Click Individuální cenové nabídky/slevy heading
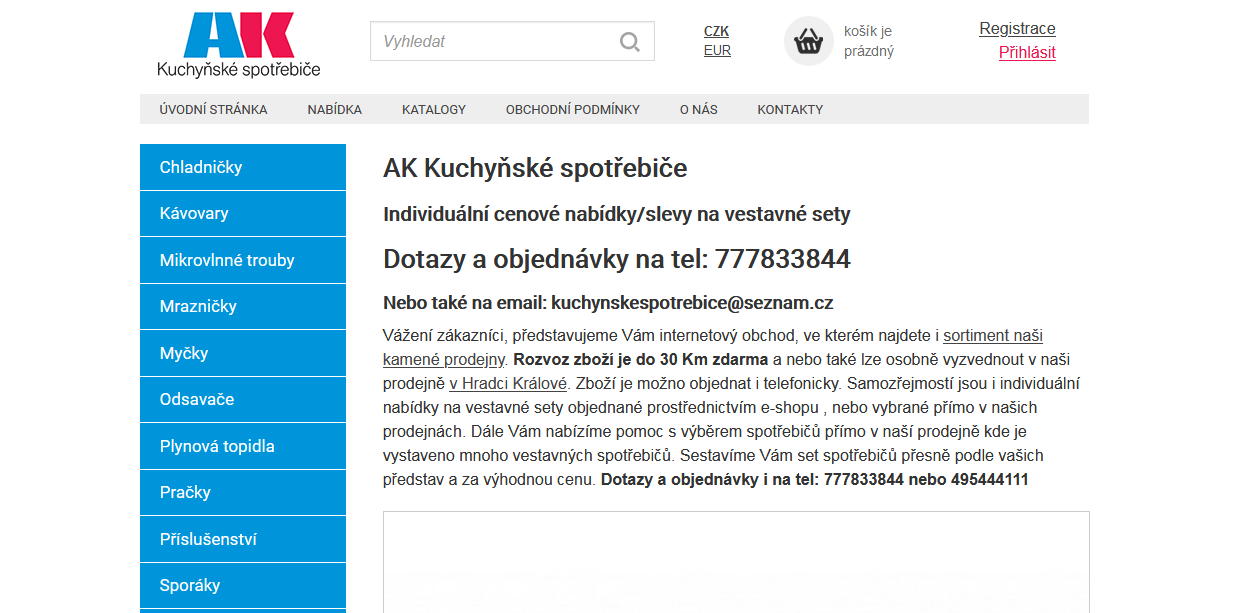The height and width of the screenshot is (613, 1236). tap(617, 214)
